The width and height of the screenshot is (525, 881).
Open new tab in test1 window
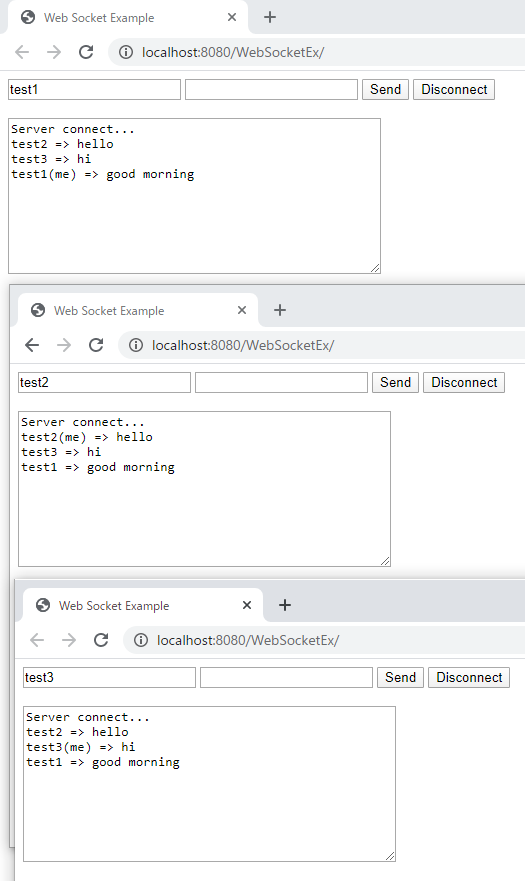pos(270,17)
